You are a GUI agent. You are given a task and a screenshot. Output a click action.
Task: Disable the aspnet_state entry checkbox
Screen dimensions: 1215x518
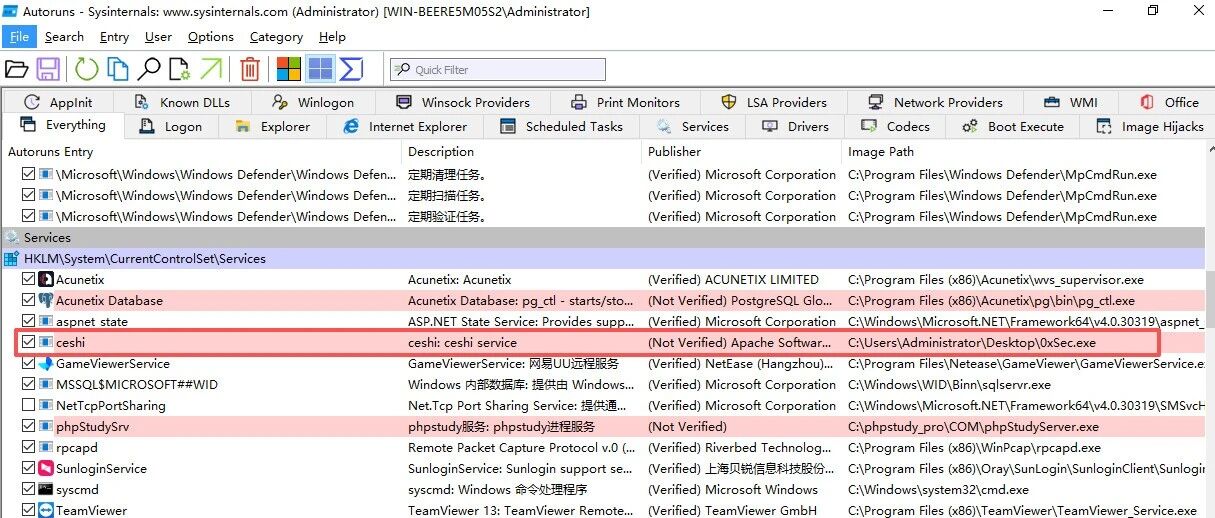tap(28, 322)
